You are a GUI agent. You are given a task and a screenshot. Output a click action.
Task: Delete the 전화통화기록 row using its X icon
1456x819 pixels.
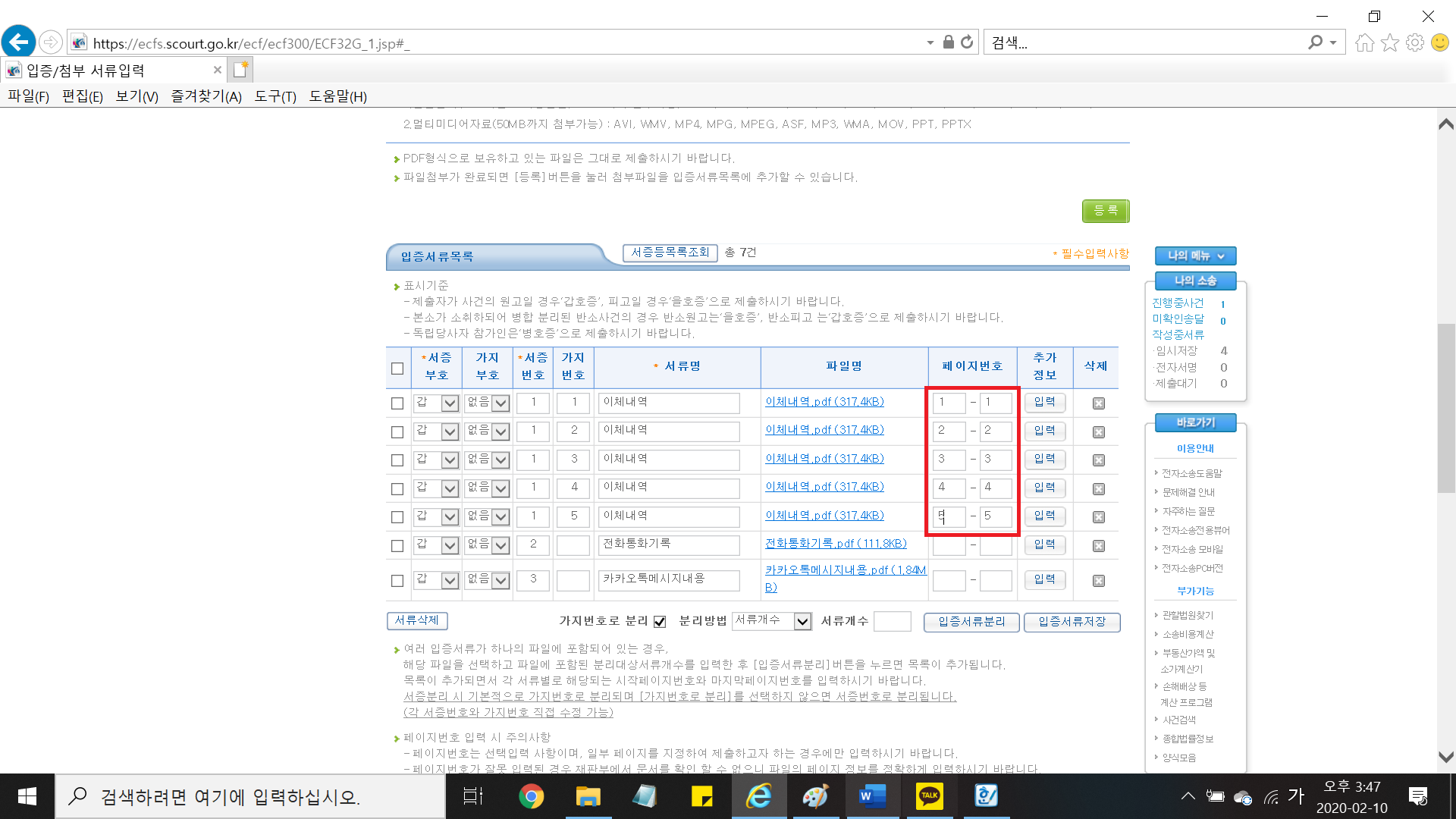point(1098,546)
